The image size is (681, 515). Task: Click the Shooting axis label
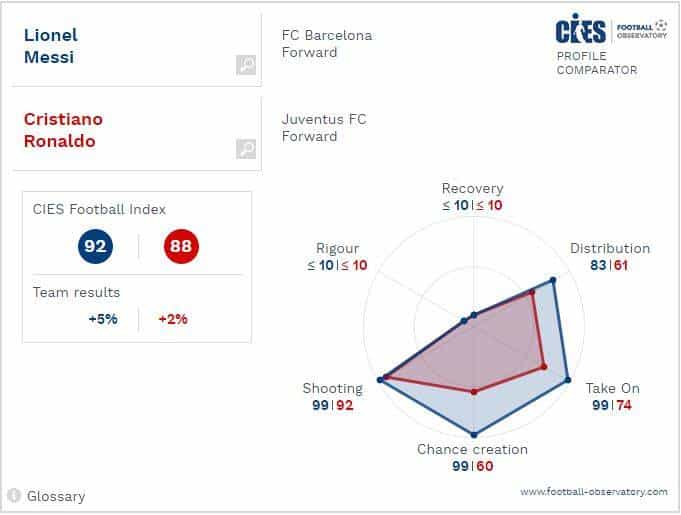tap(332, 389)
